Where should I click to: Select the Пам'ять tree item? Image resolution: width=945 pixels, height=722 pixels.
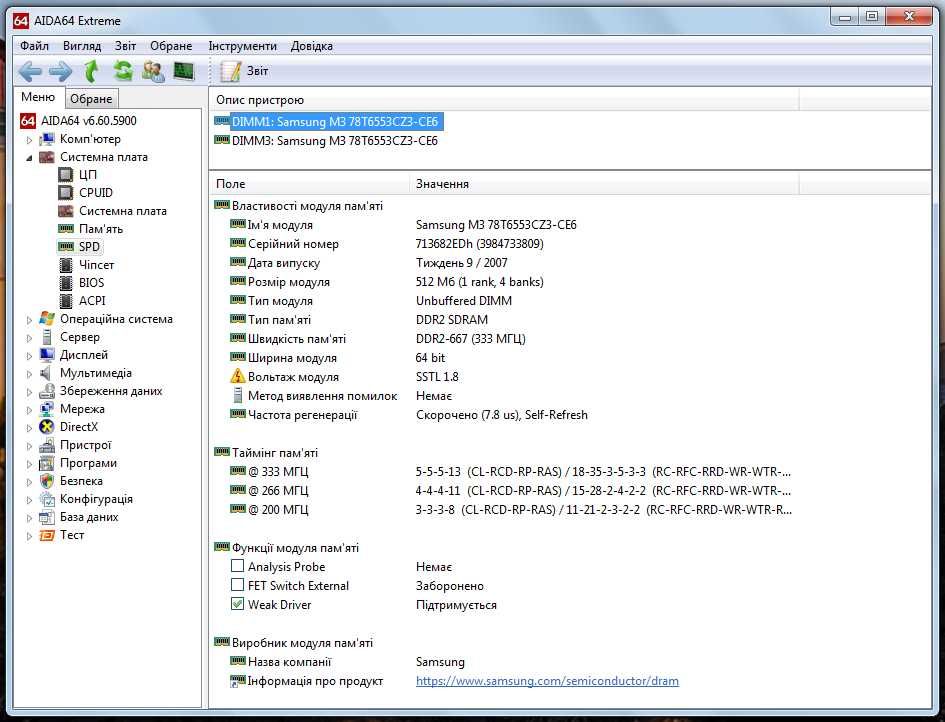(x=101, y=229)
